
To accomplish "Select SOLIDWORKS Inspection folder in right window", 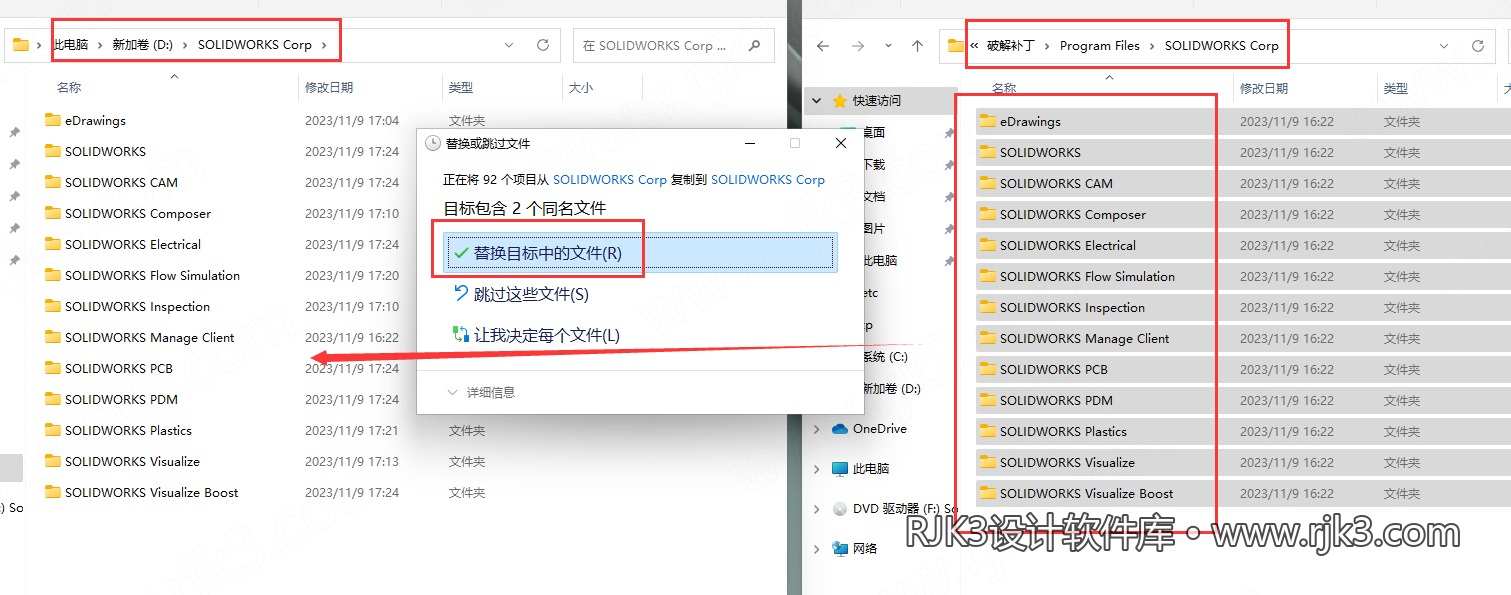I will pyautogui.click(x=1062, y=308).
